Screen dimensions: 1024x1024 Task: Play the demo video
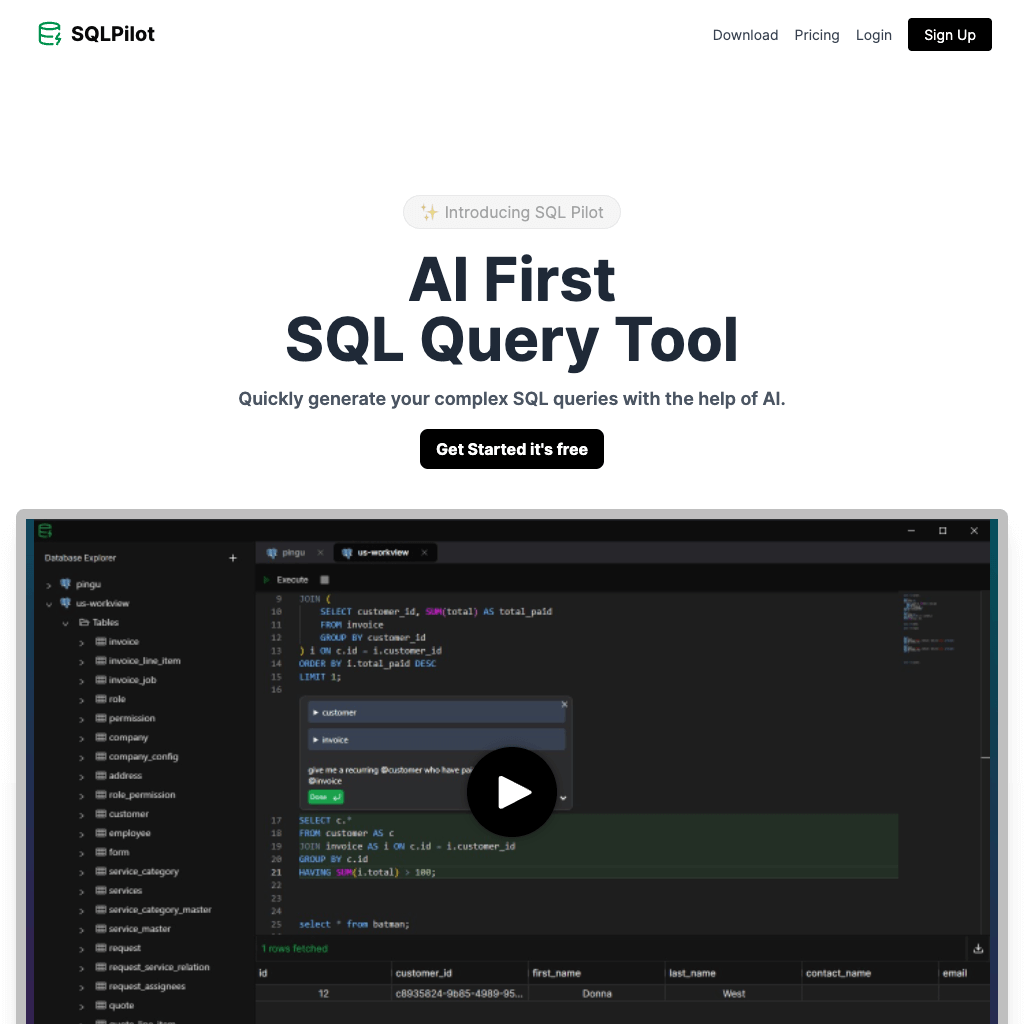coord(512,792)
